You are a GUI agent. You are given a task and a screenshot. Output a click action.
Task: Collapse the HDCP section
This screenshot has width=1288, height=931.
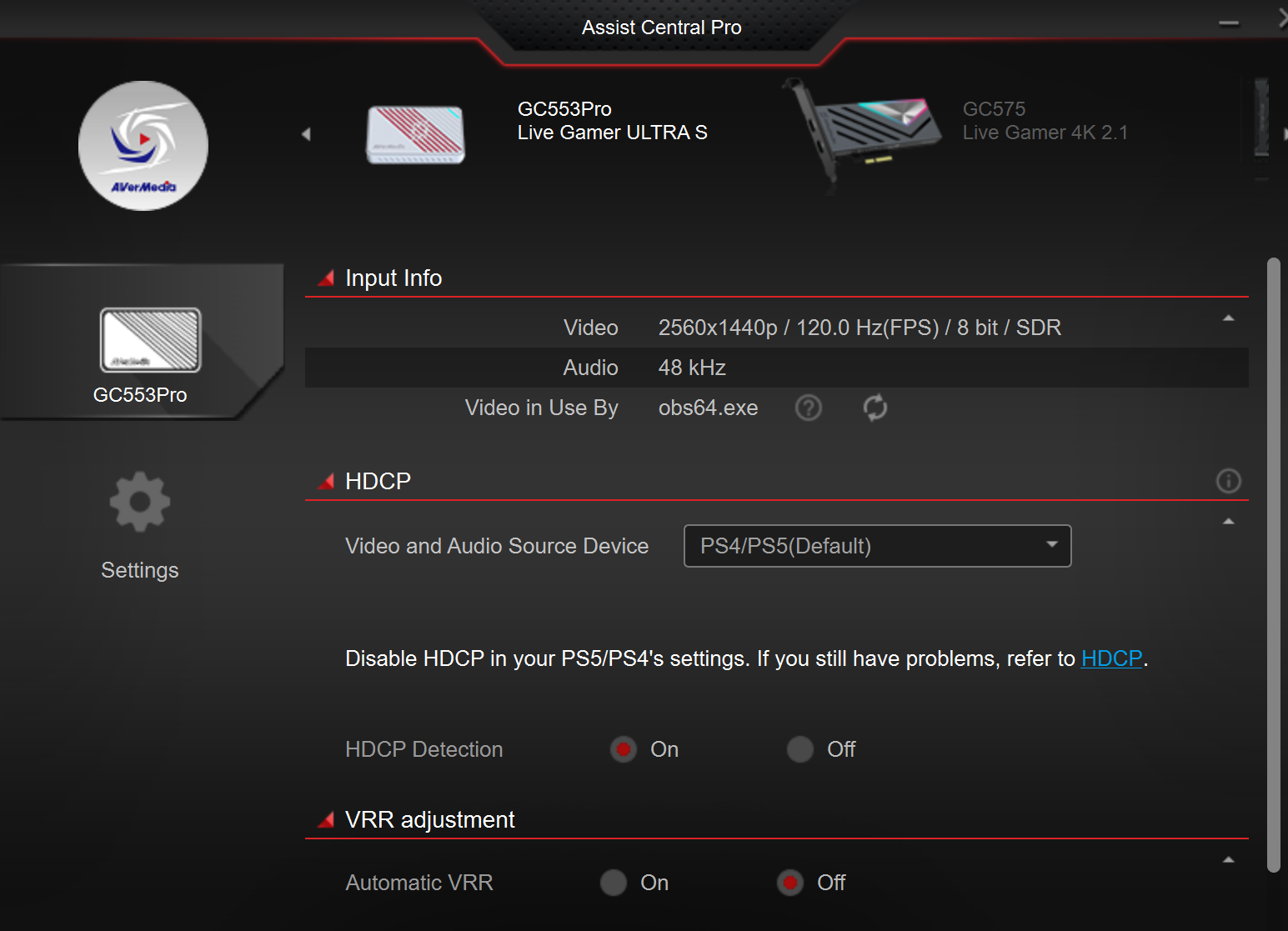click(1228, 522)
